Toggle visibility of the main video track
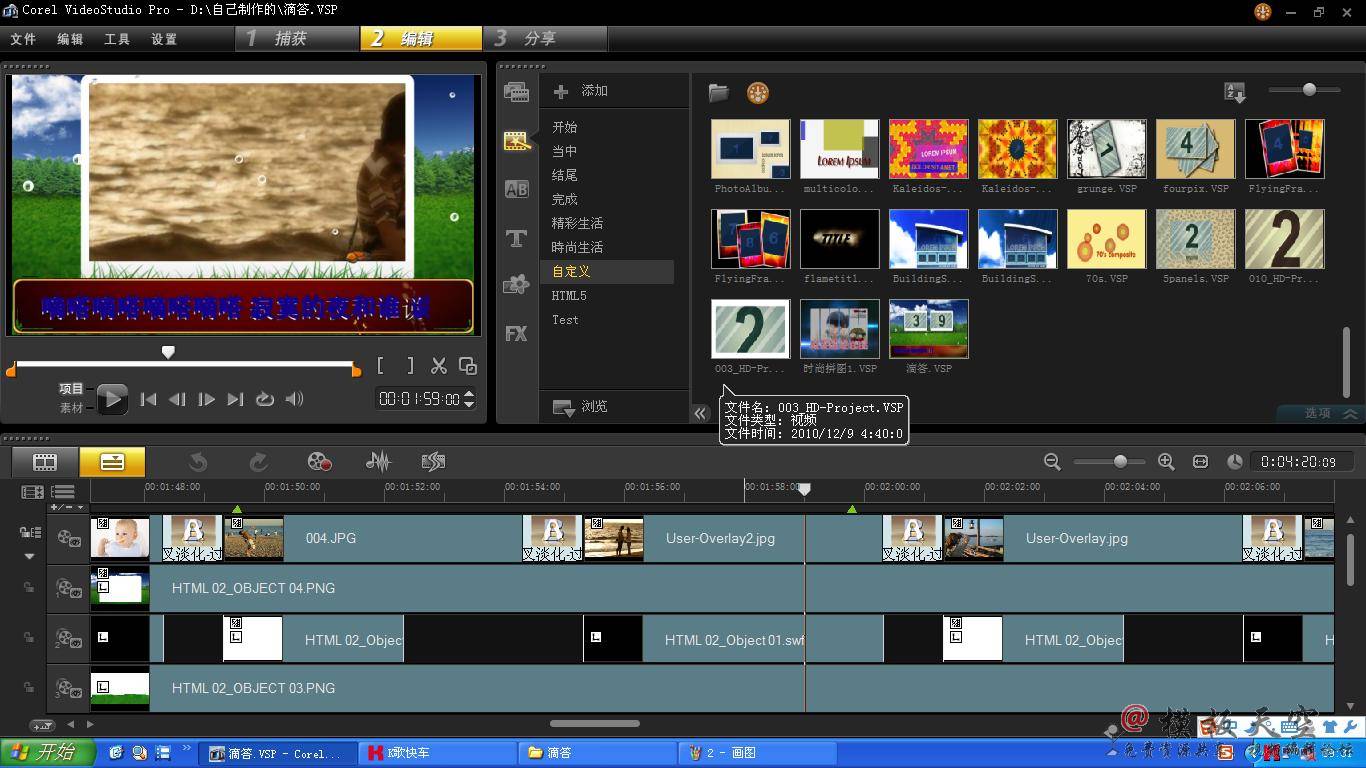The width and height of the screenshot is (1366, 768). tap(69, 538)
